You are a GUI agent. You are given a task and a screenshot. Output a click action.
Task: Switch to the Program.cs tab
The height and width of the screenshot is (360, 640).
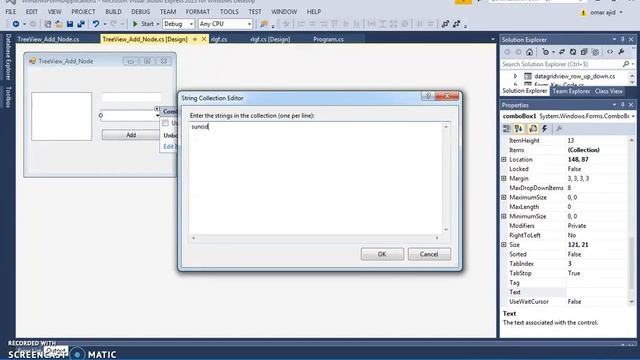pyautogui.click(x=328, y=39)
